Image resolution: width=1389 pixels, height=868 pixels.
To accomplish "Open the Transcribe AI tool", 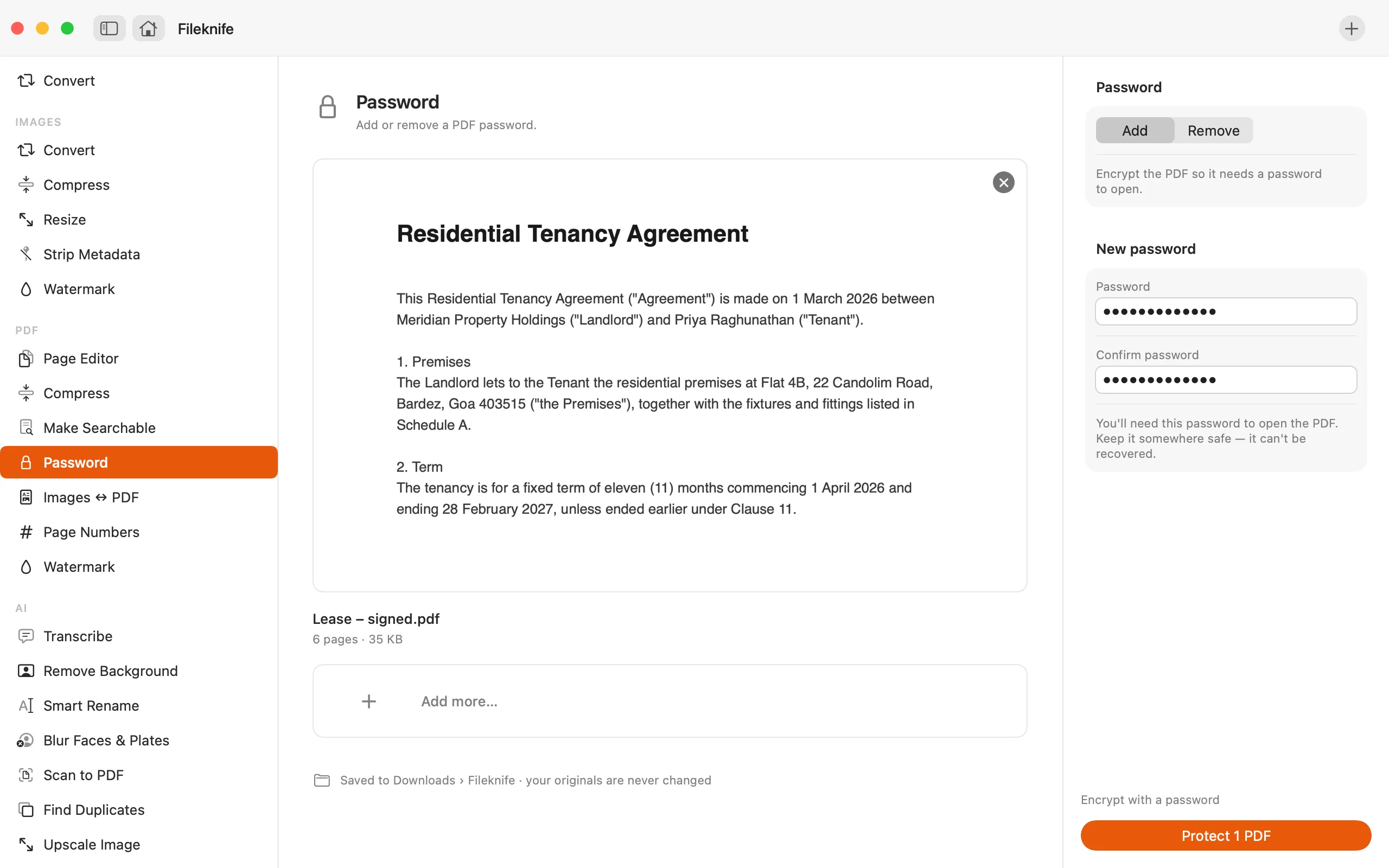I will [139, 636].
